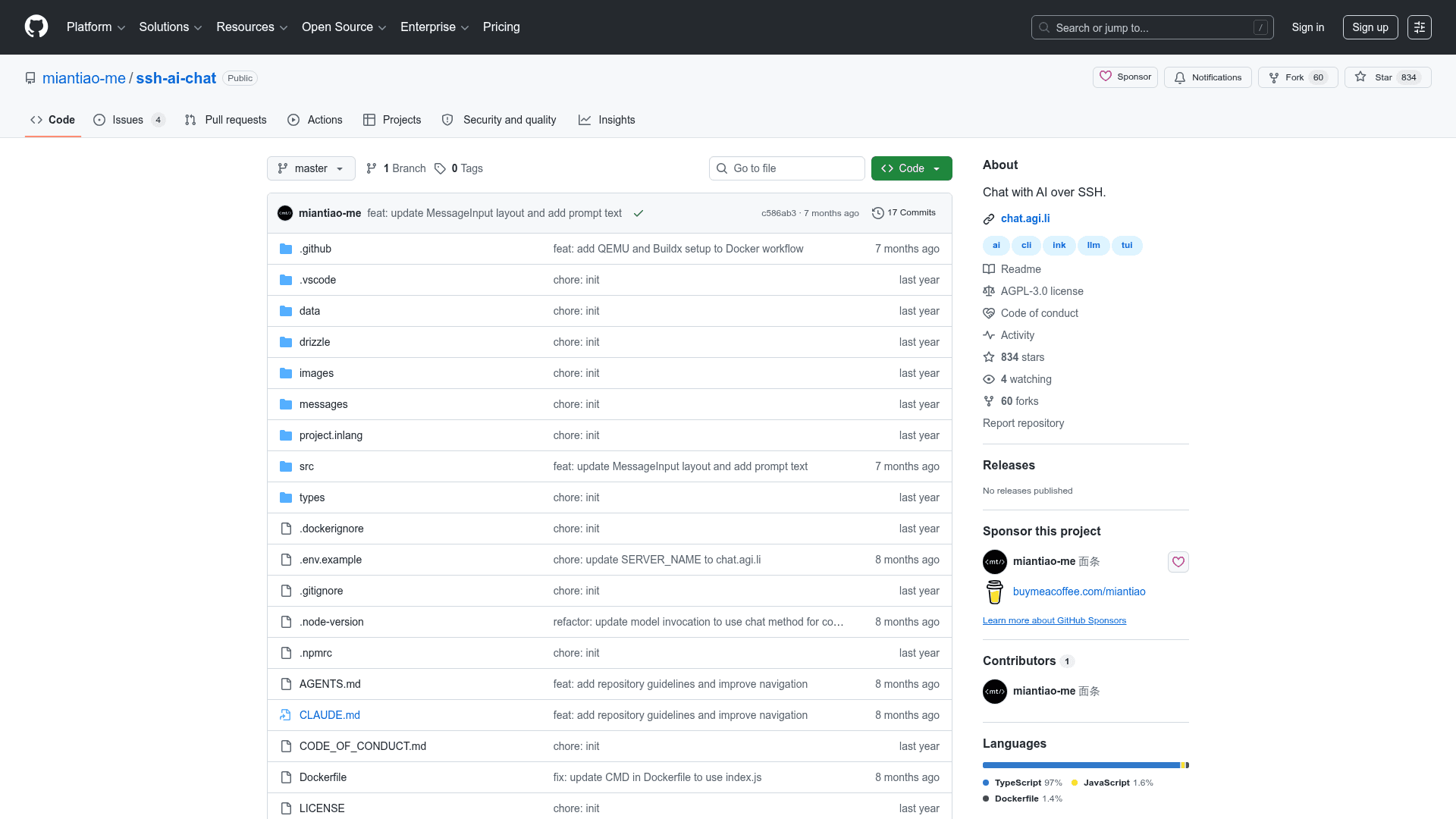Focus the Go to file input
1456x819 pixels.
click(x=787, y=168)
